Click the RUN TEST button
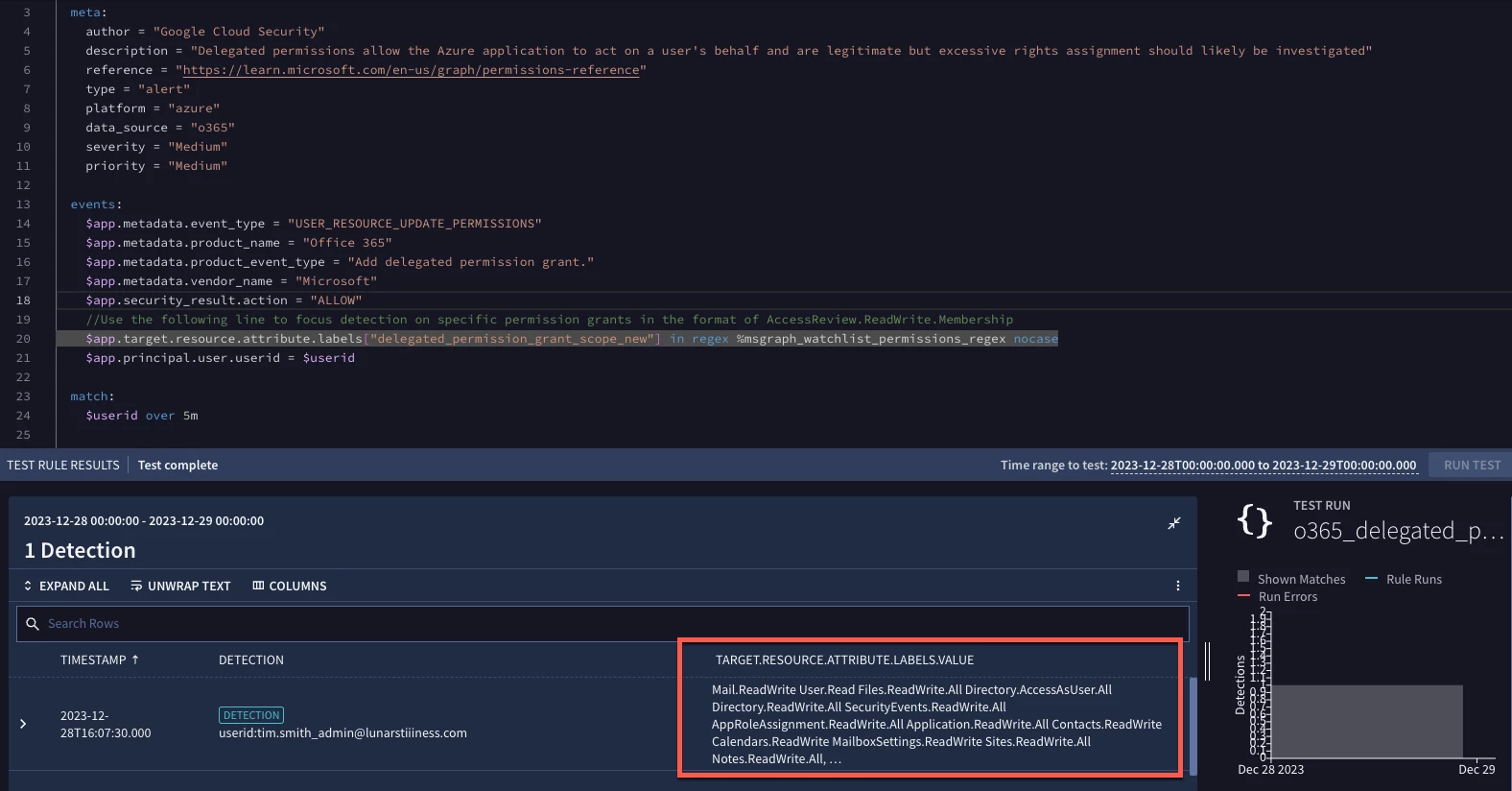Image resolution: width=1512 pixels, height=791 pixels. (1472, 465)
